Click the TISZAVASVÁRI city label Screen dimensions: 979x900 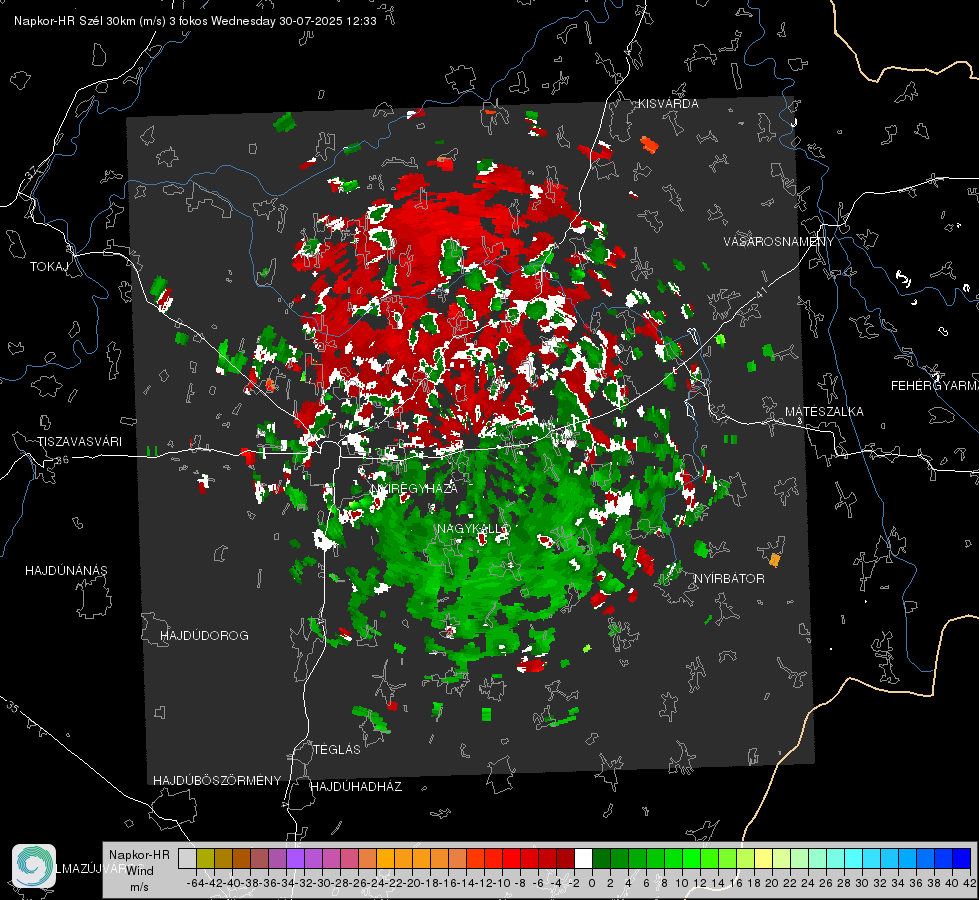pos(79,442)
